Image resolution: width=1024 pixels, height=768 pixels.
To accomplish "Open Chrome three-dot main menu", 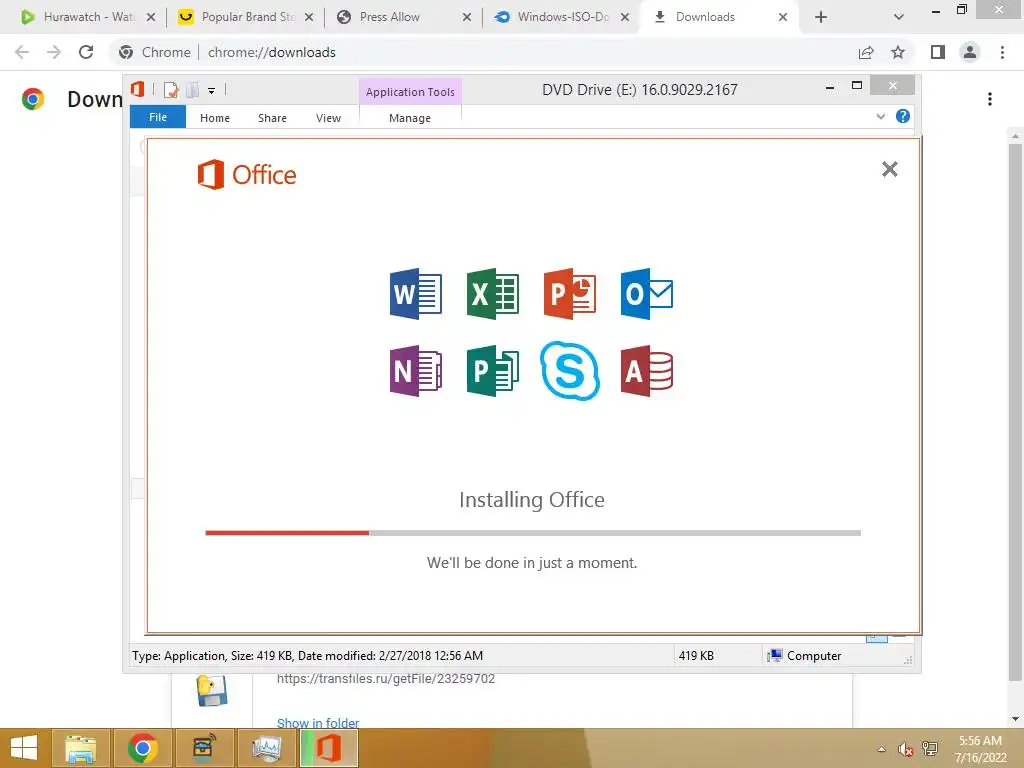I will [x=1002, y=52].
